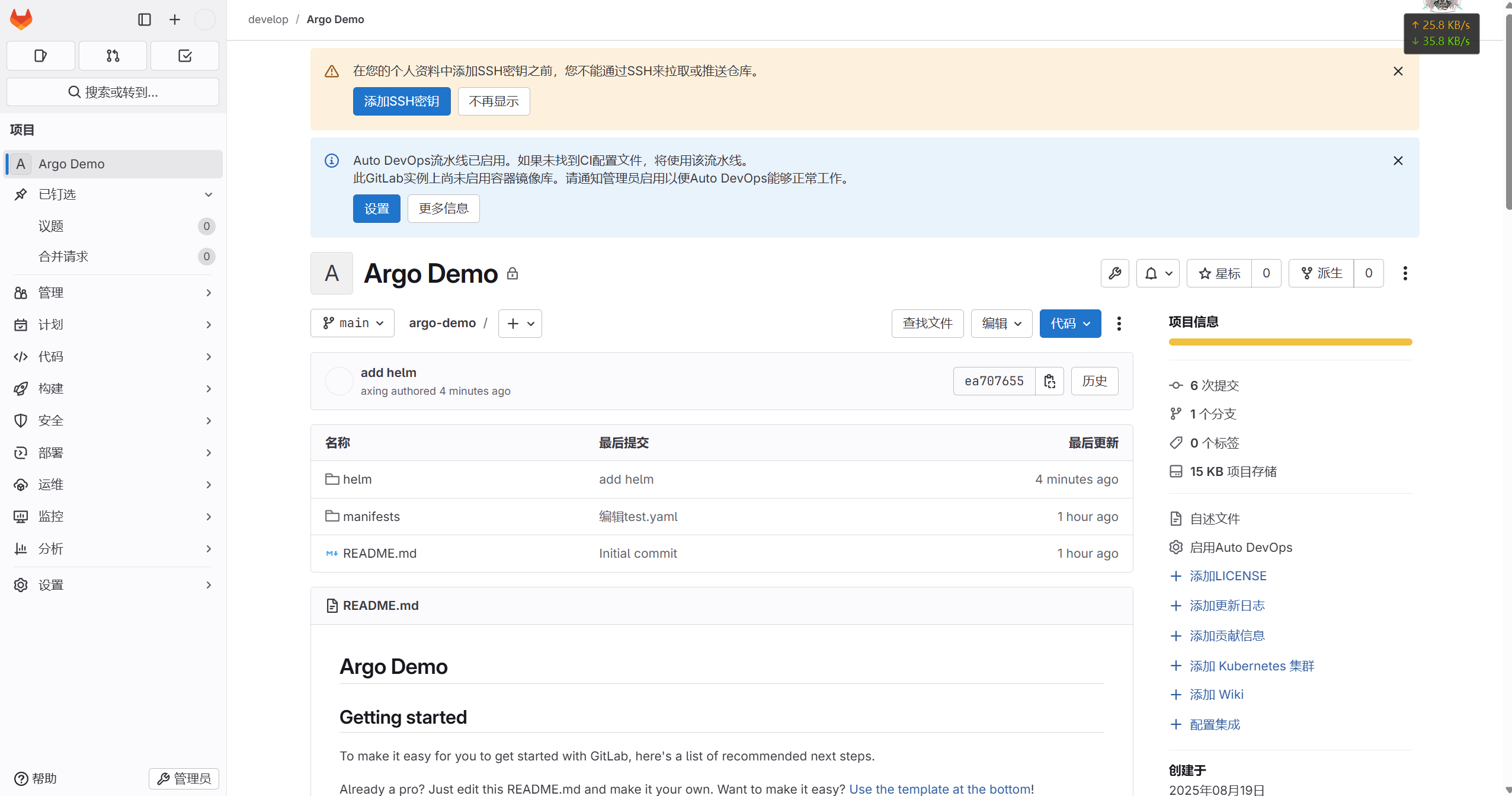Expand the 监控 sidebar section

coord(113,516)
